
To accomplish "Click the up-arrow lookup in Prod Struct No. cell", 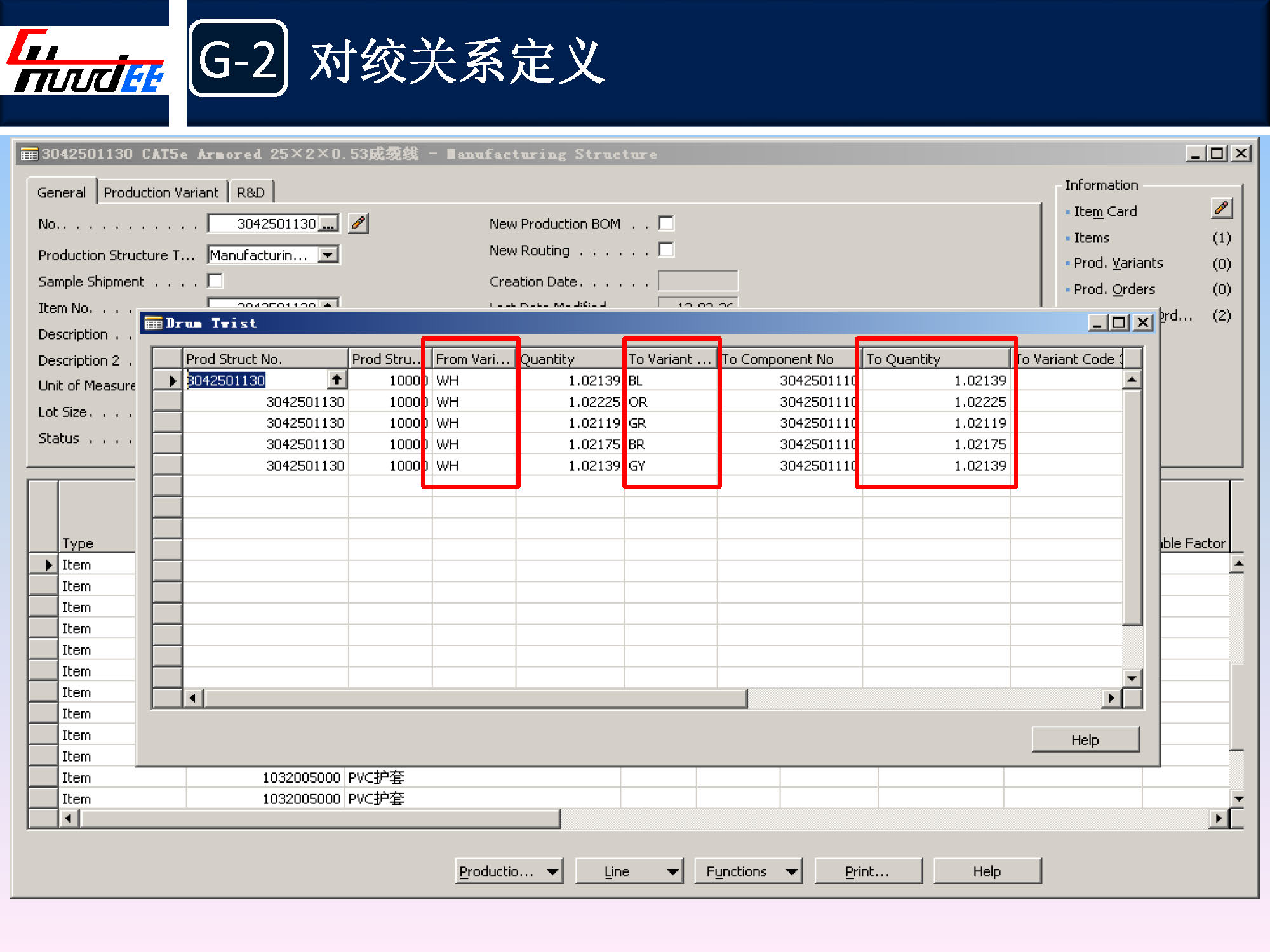I will [337, 380].
